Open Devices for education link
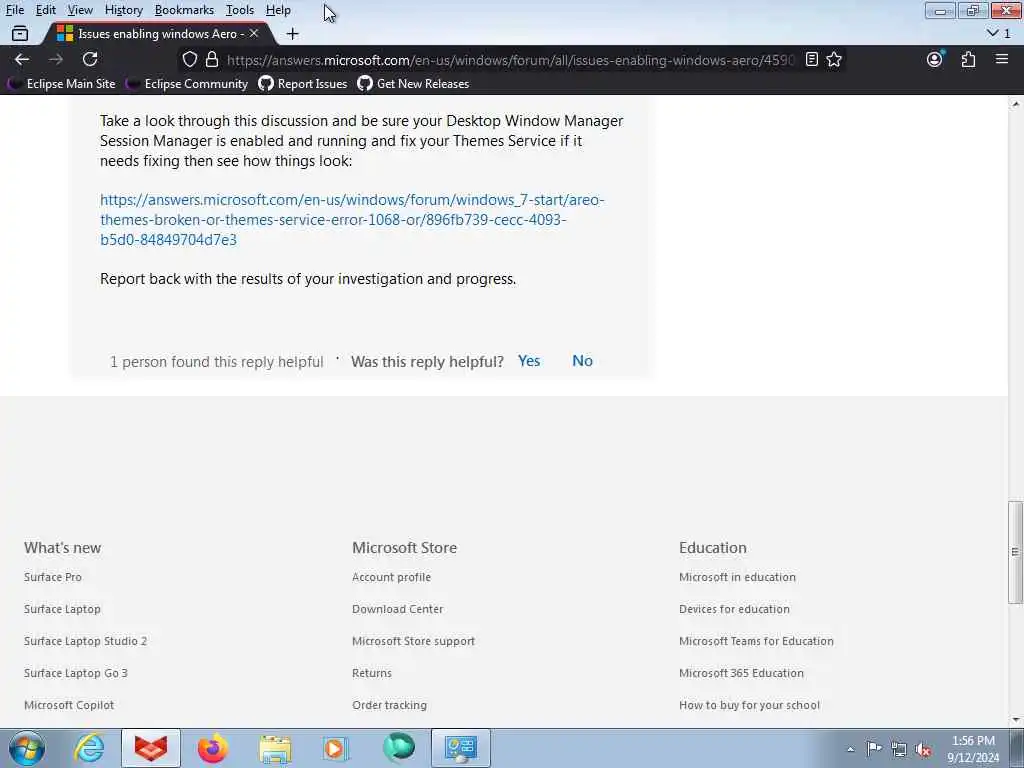 (734, 609)
